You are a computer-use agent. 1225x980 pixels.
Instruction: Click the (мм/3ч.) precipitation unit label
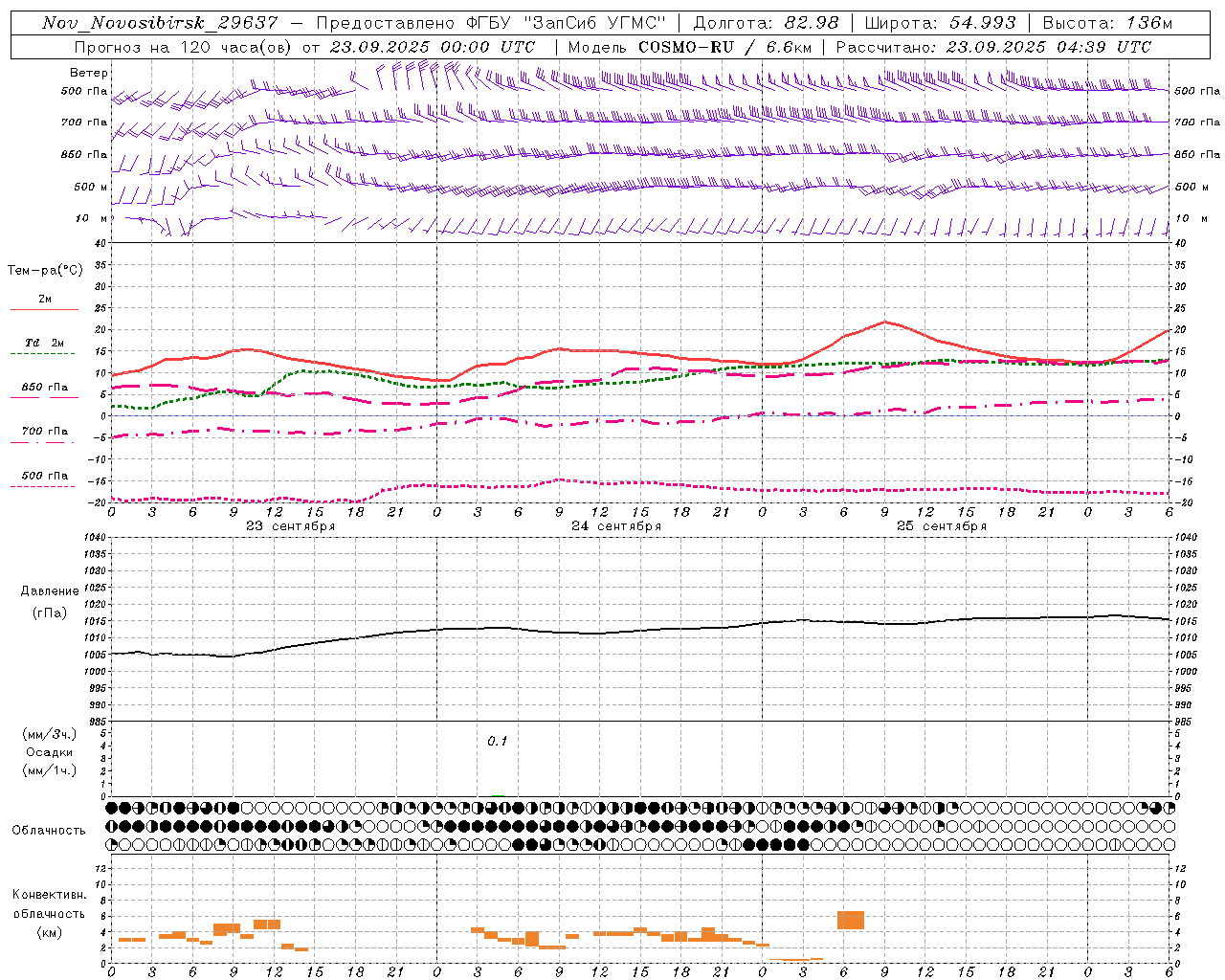tap(50, 734)
